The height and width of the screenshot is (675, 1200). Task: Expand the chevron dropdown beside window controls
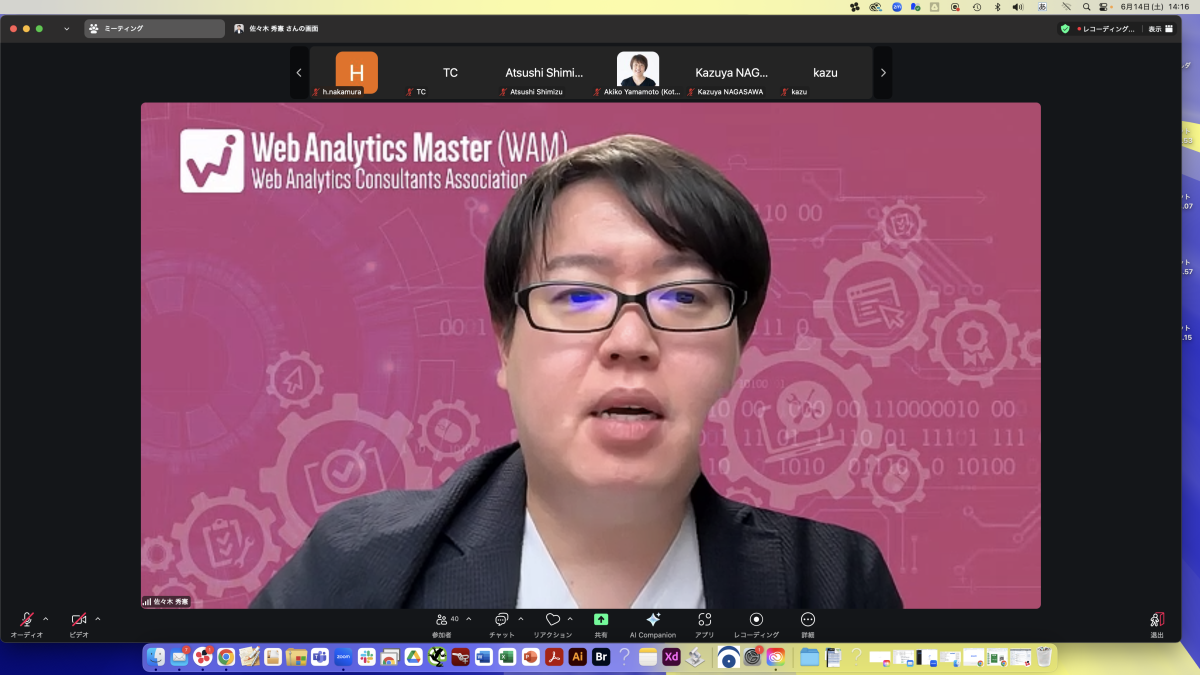pyautogui.click(x=67, y=29)
